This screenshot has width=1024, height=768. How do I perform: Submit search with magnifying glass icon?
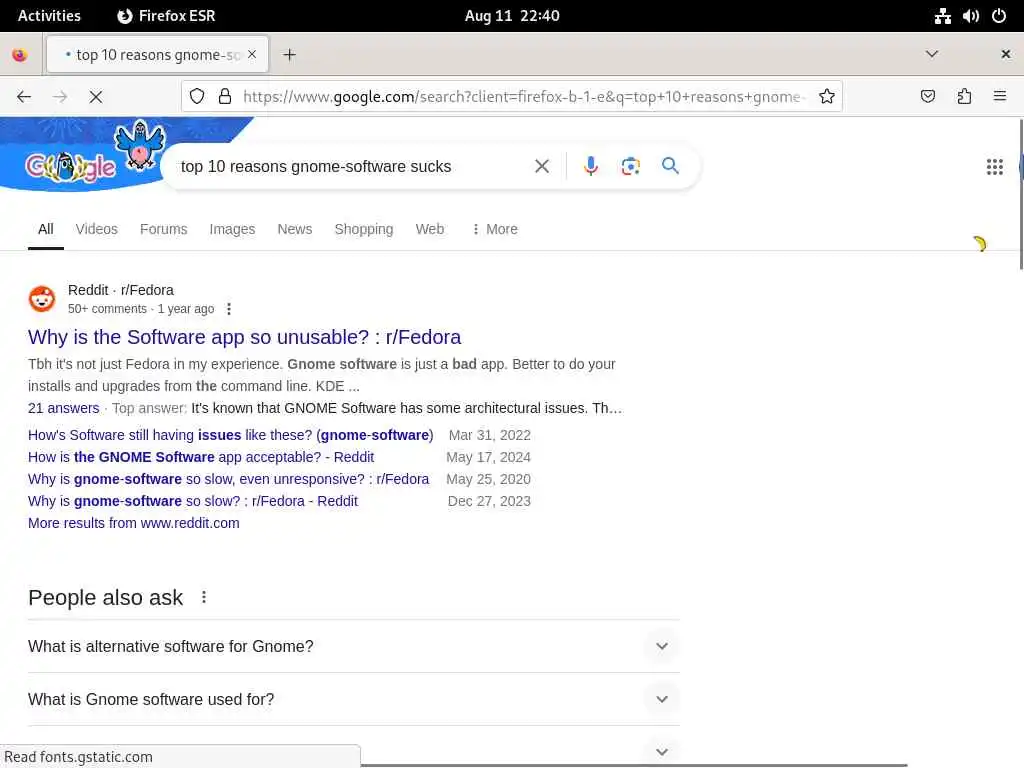(x=670, y=166)
